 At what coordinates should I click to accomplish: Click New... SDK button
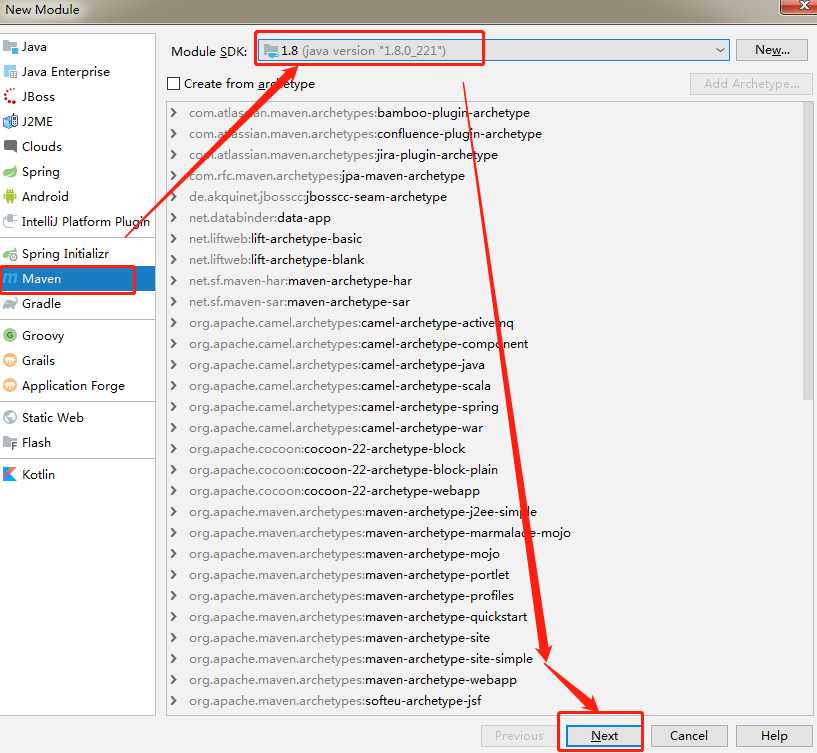(x=772, y=50)
